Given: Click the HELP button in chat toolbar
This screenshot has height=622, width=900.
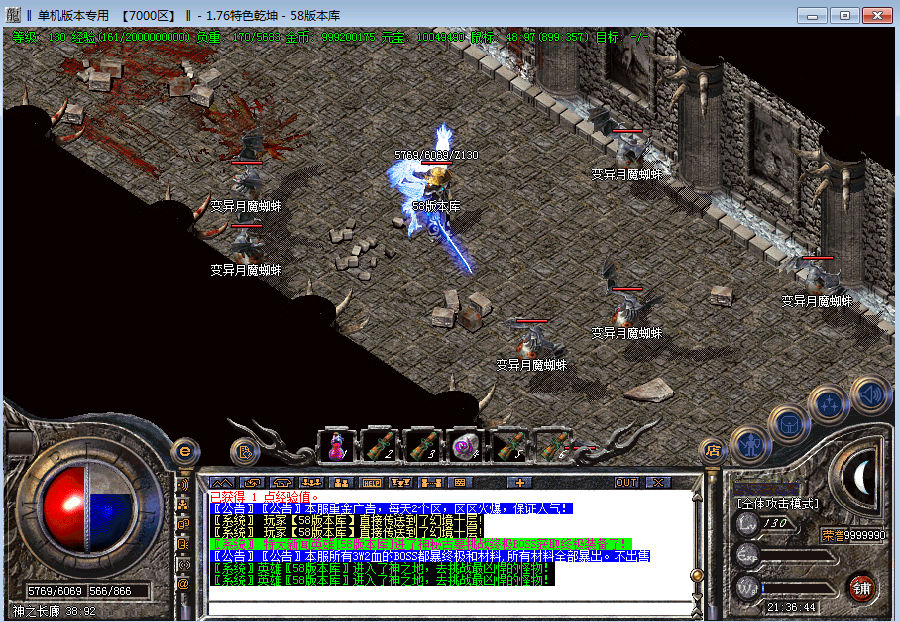Looking at the screenshot, I should point(371,483).
